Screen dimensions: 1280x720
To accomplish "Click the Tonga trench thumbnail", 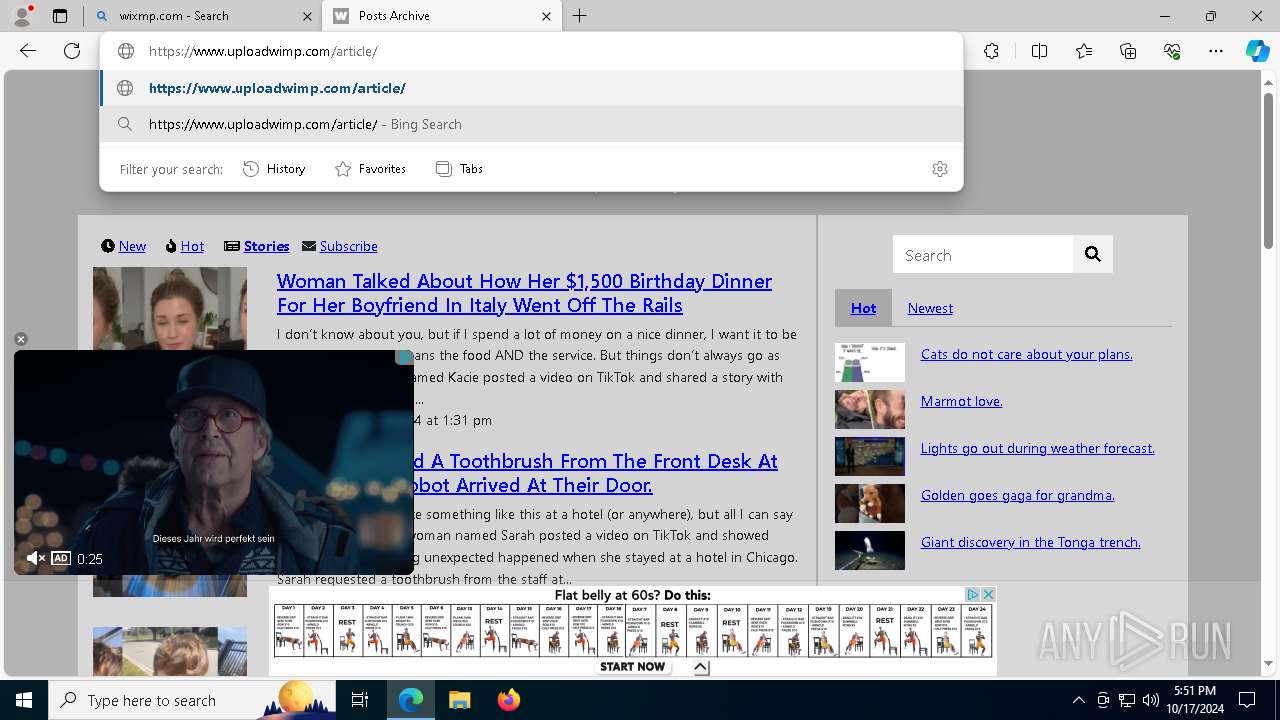I will (x=870, y=550).
